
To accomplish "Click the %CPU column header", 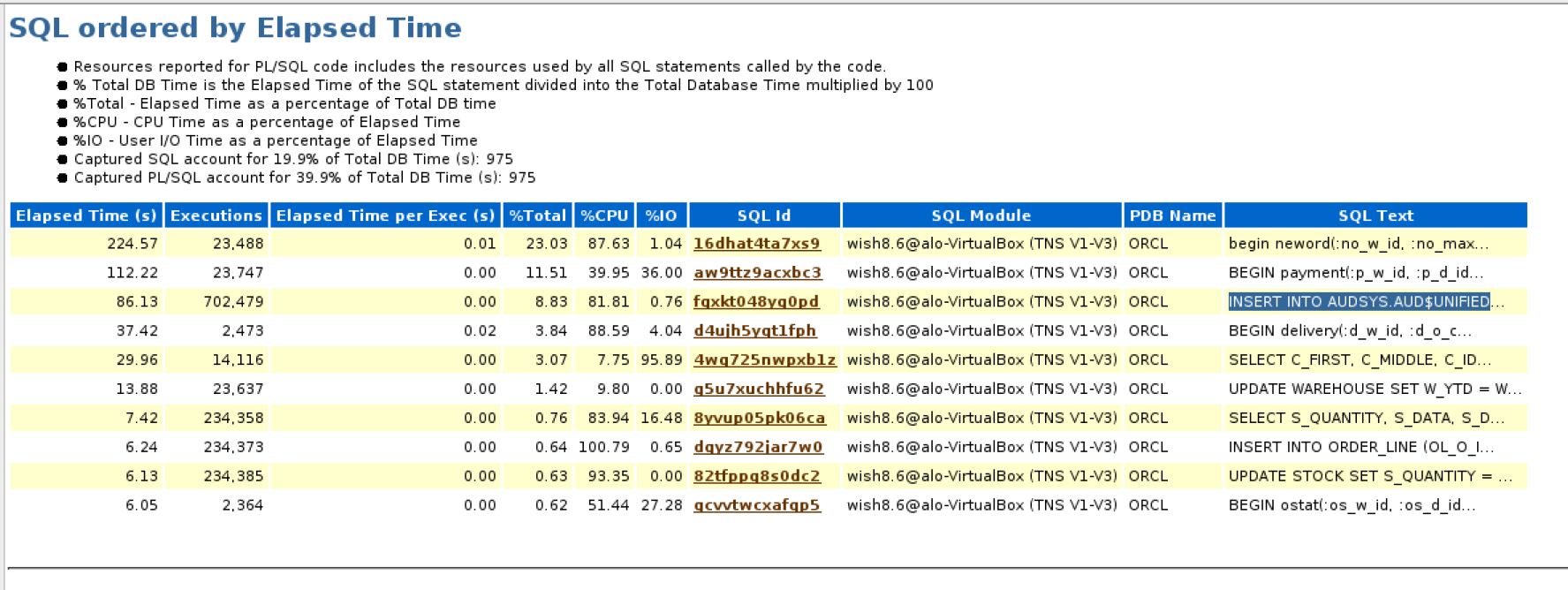I will click(x=603, y=216).
